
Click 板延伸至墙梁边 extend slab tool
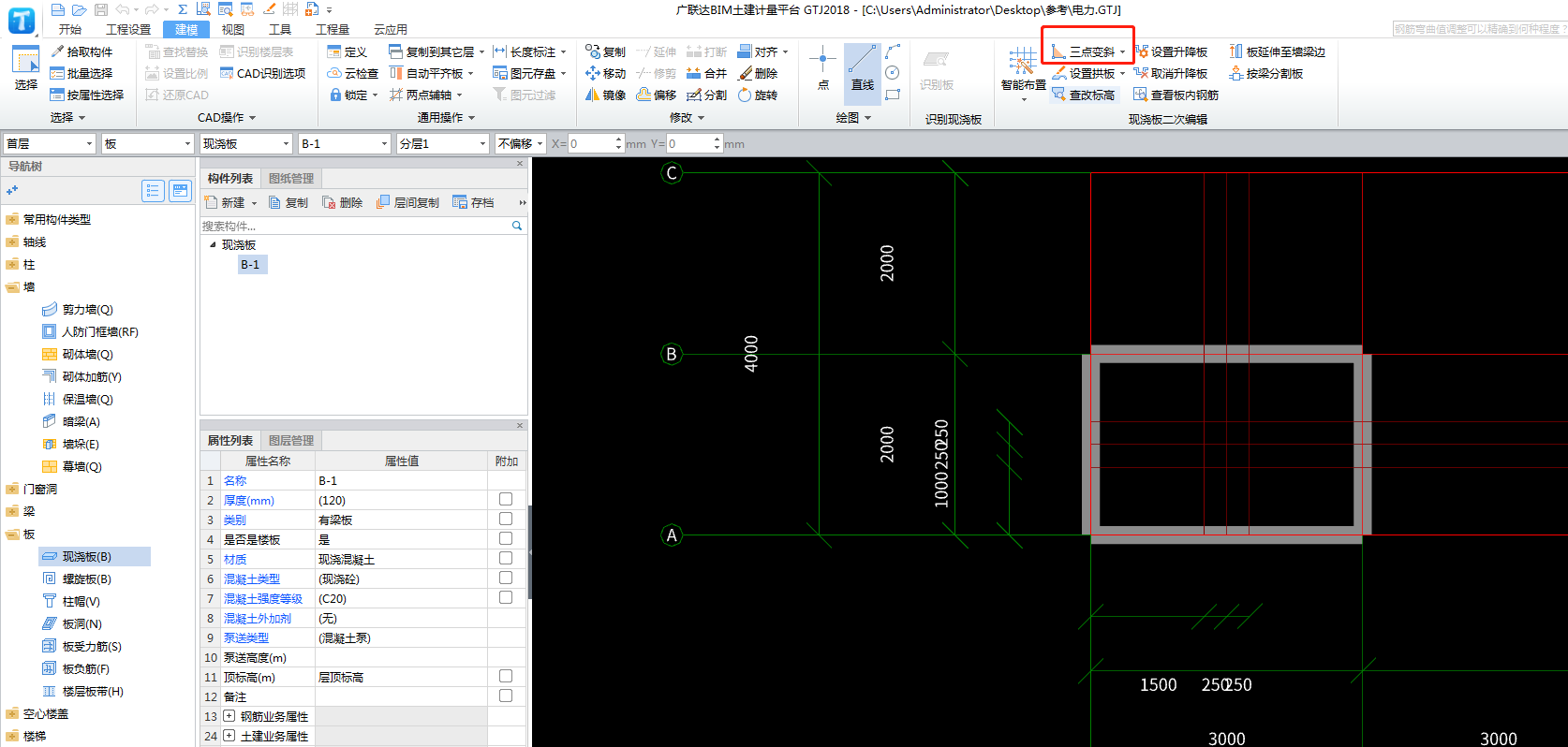click(1278, 51)
